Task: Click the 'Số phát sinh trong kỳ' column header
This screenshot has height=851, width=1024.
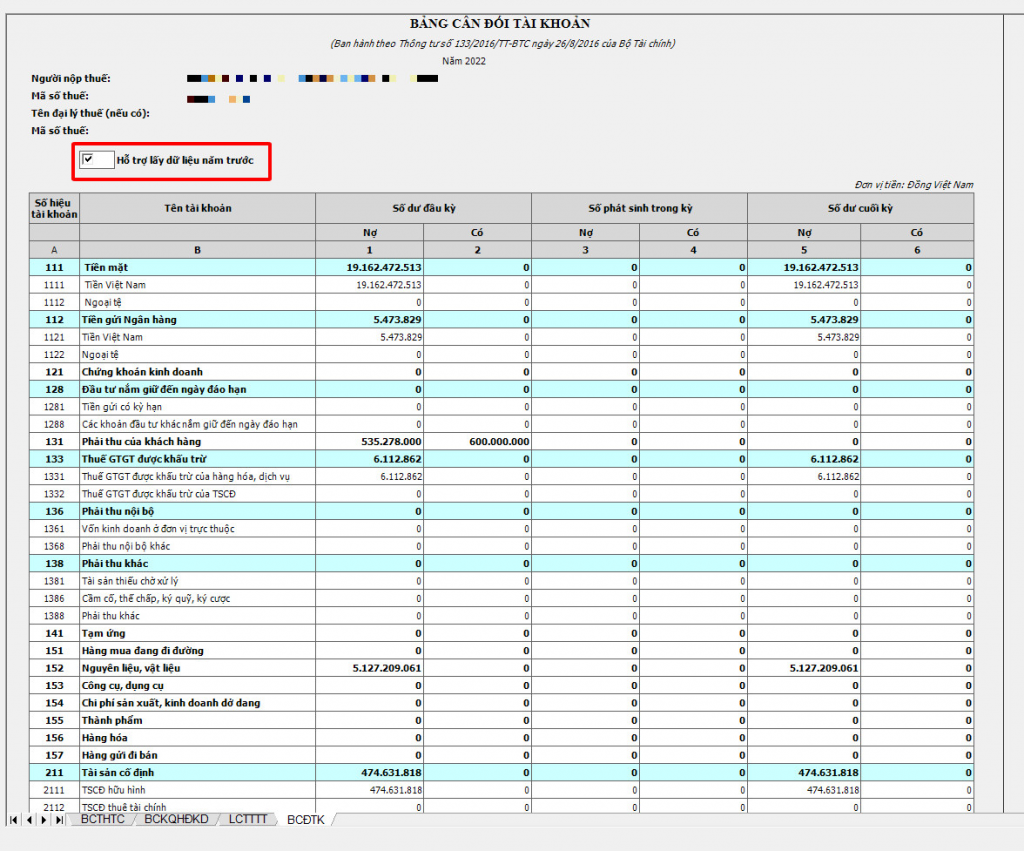Action: 639,208
